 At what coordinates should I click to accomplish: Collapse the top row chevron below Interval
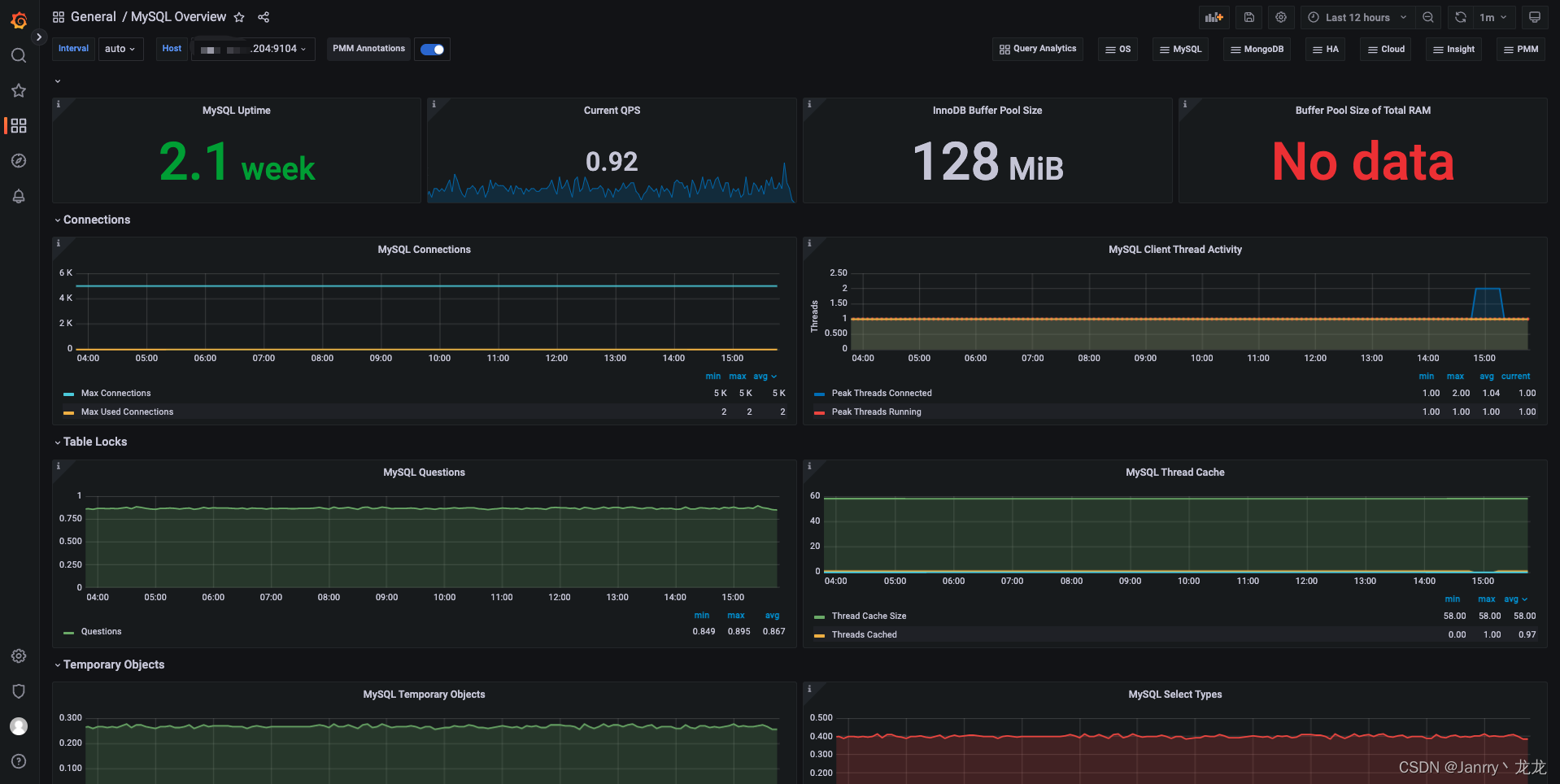(x=58, y=81)
